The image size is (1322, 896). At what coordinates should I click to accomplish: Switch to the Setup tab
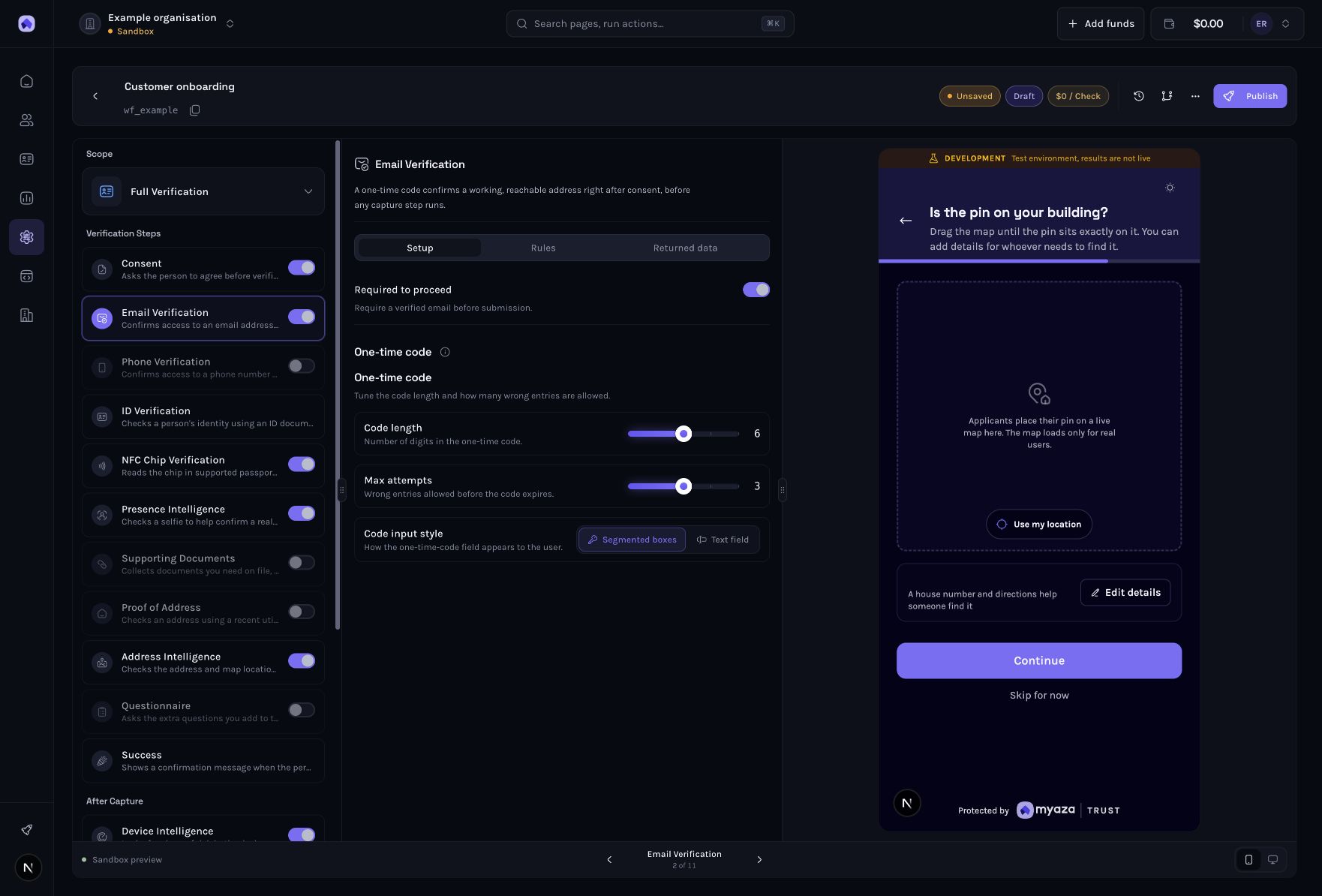click(x=420, y=248)
